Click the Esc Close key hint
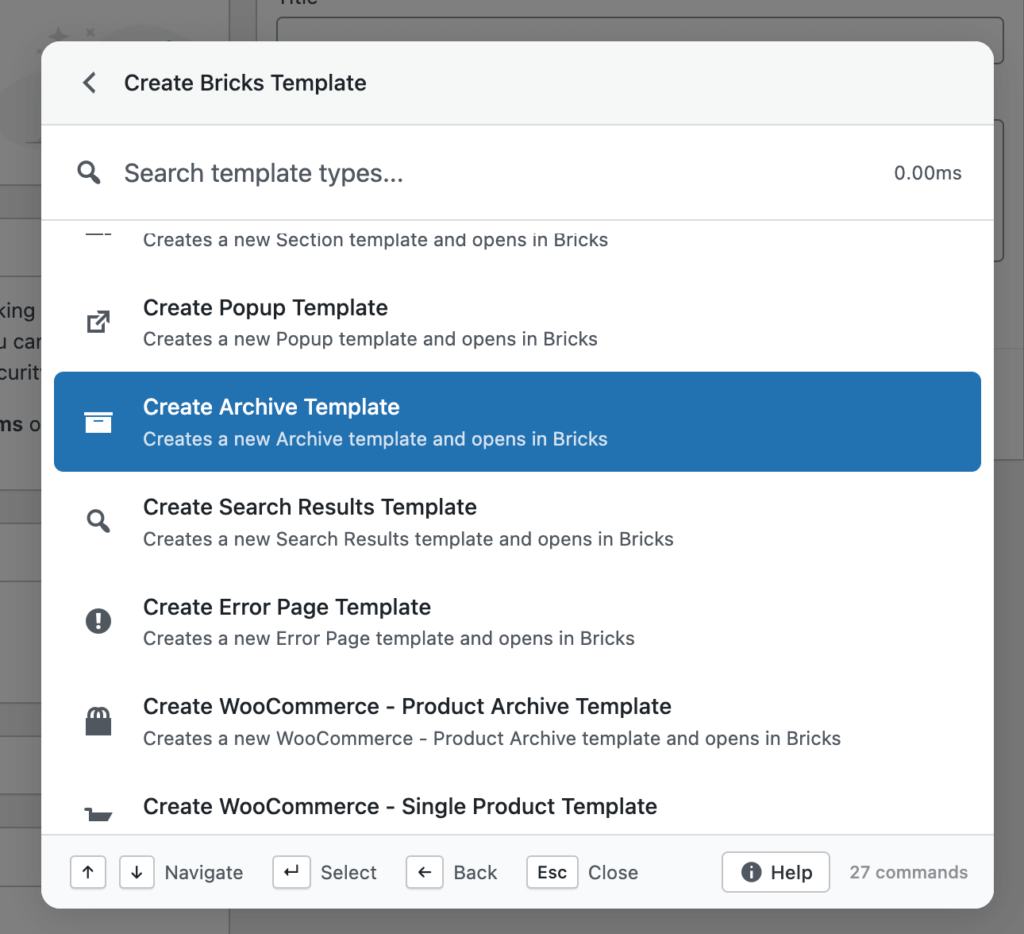This screenshot has width=1024, height=934. 551,872
